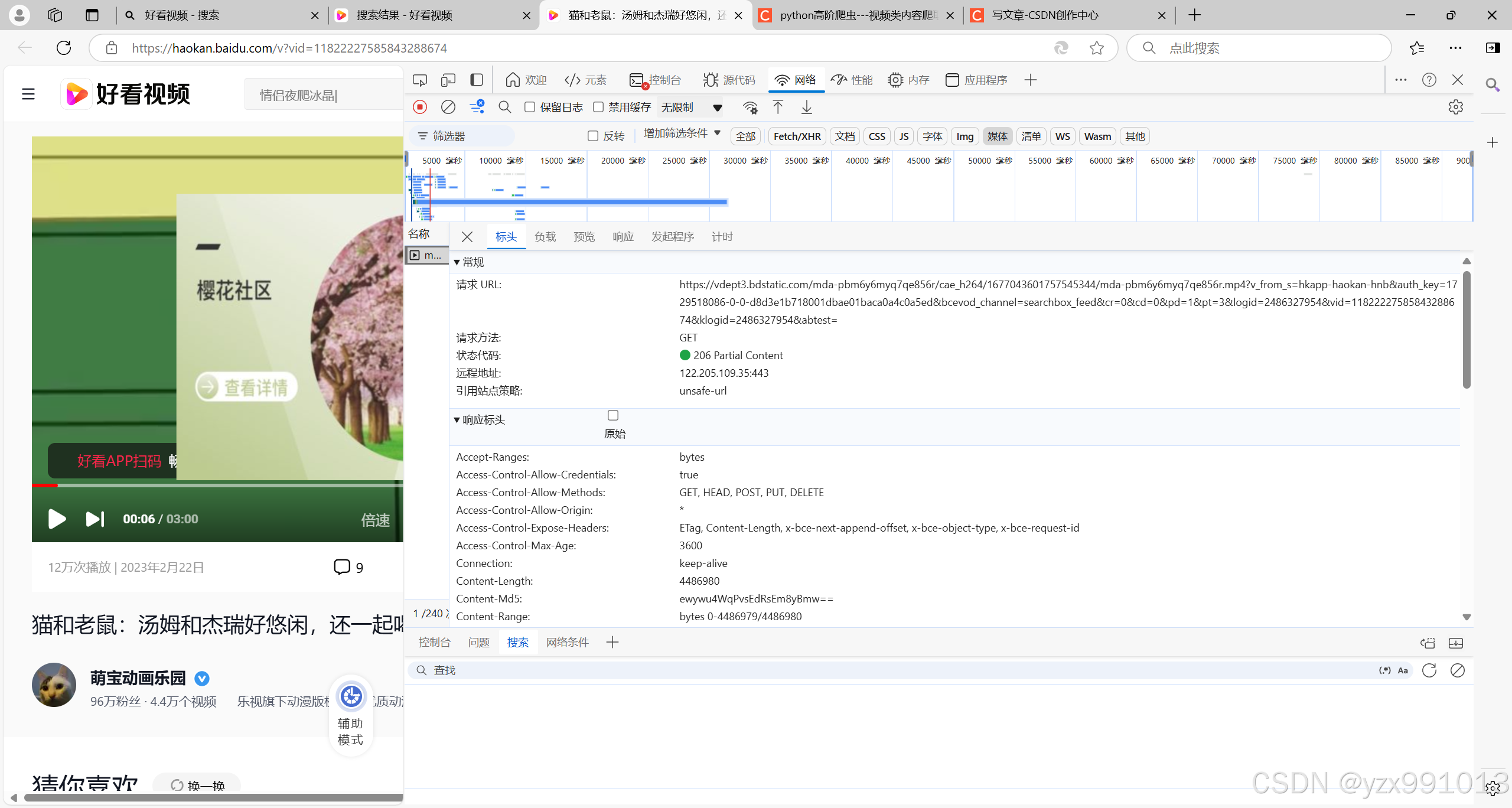The height and width of the screenshot is (808, 1512).
Task: Collapse the 响应标头 section
Action: tap(480, 420)
